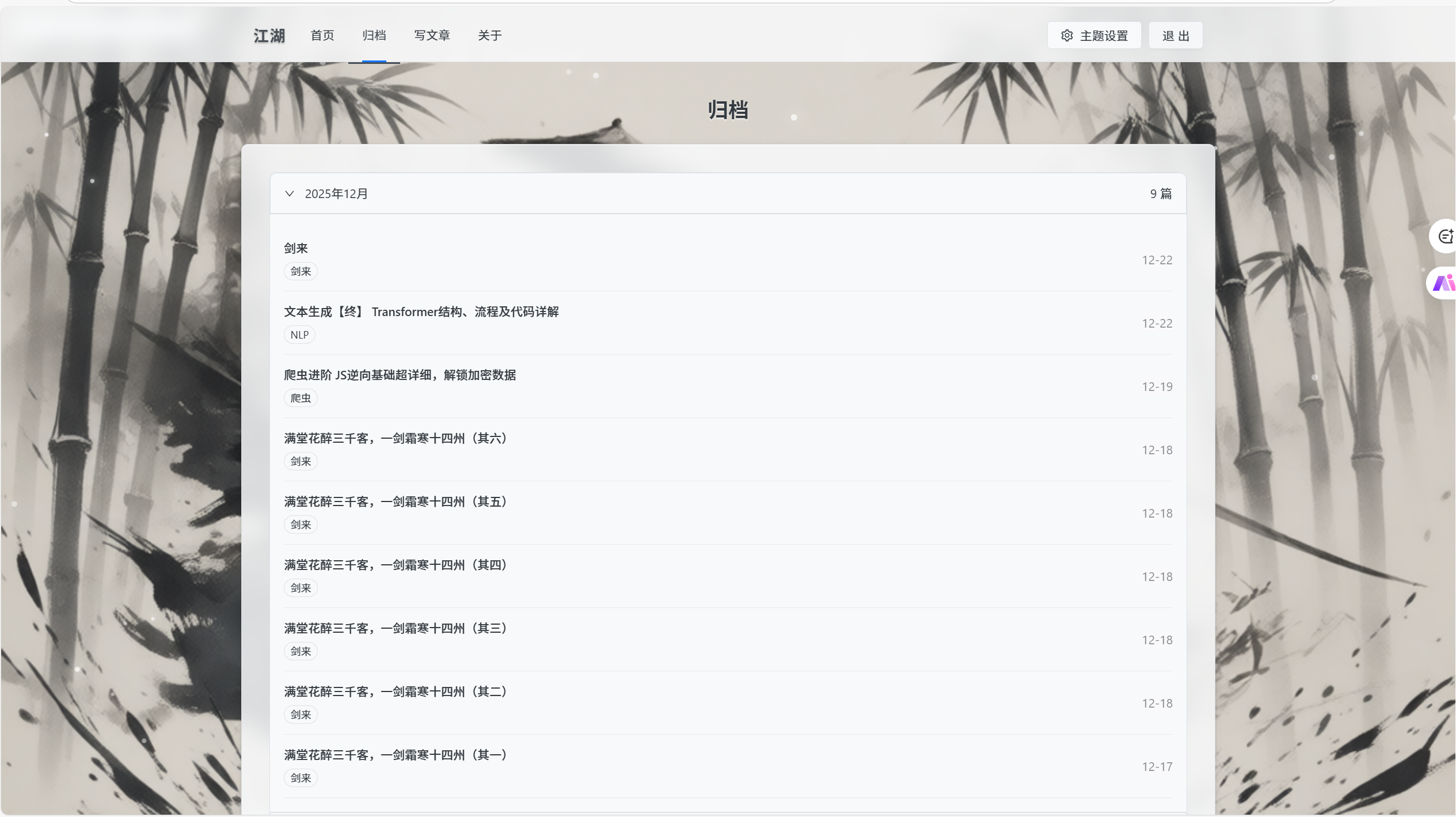
Task: Click 剑来 tag under (其三) article
Action: [x=301, y=651]
